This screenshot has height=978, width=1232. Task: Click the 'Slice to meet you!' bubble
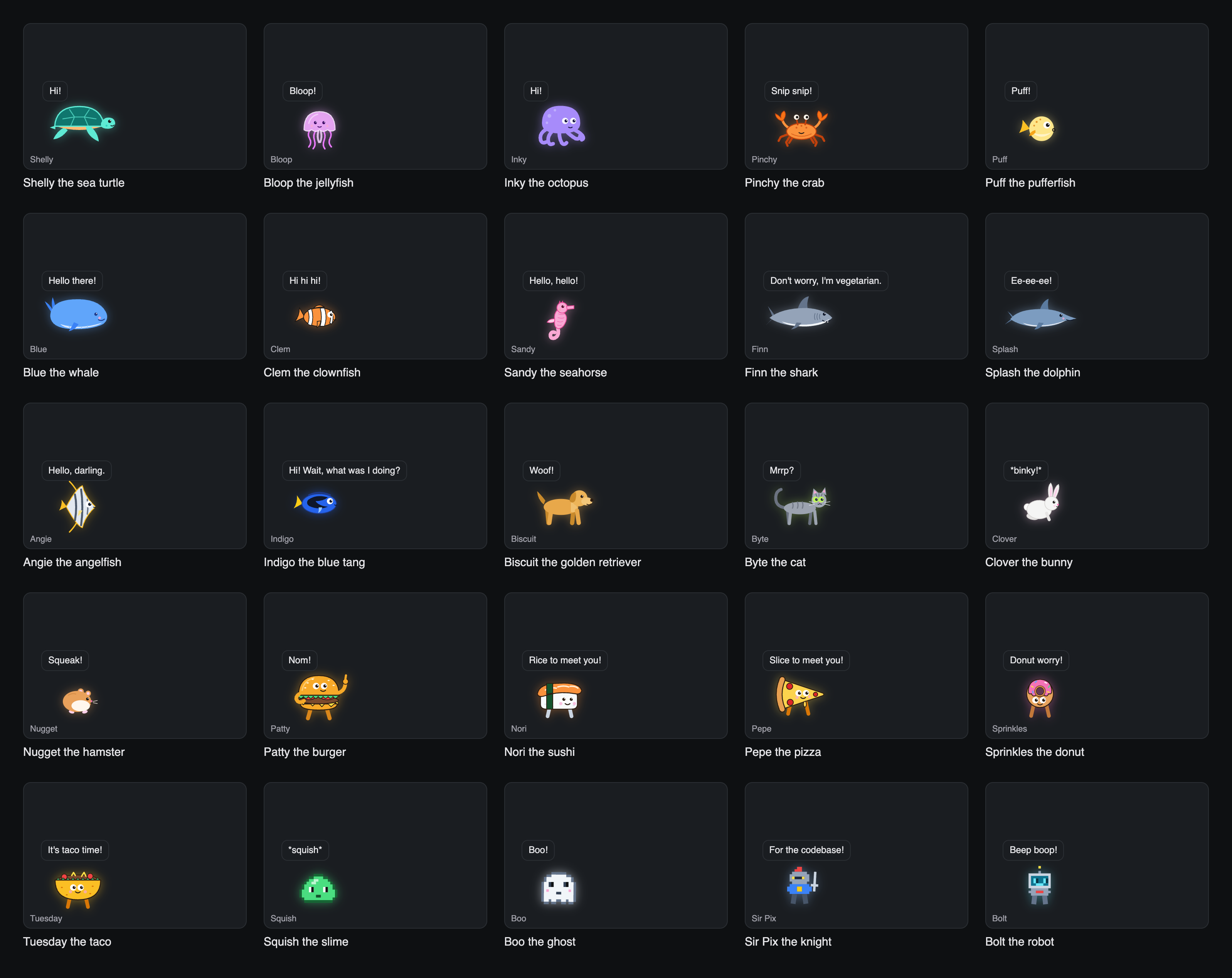[x=806, y=660]
